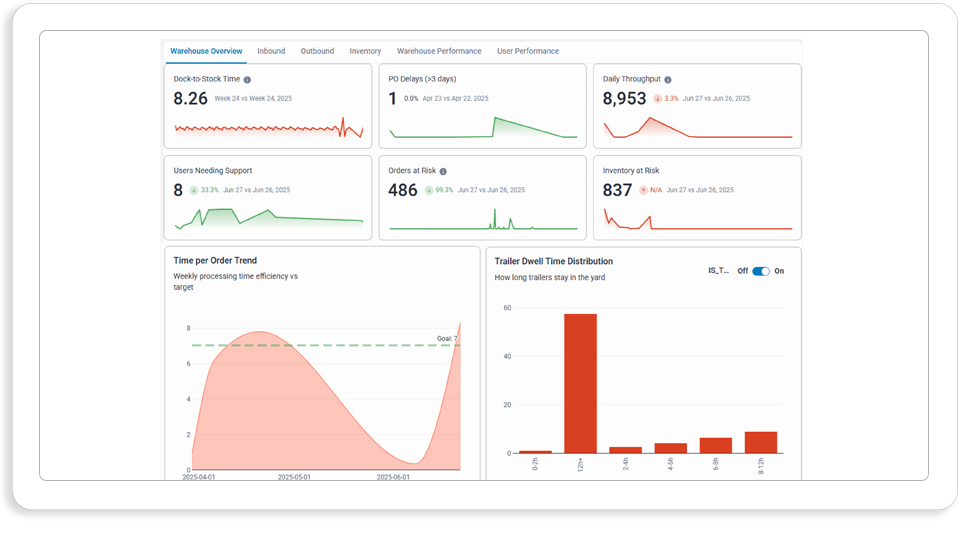Switch to the Outbound tab
The image size is (960, 540).
pos(317,51)
